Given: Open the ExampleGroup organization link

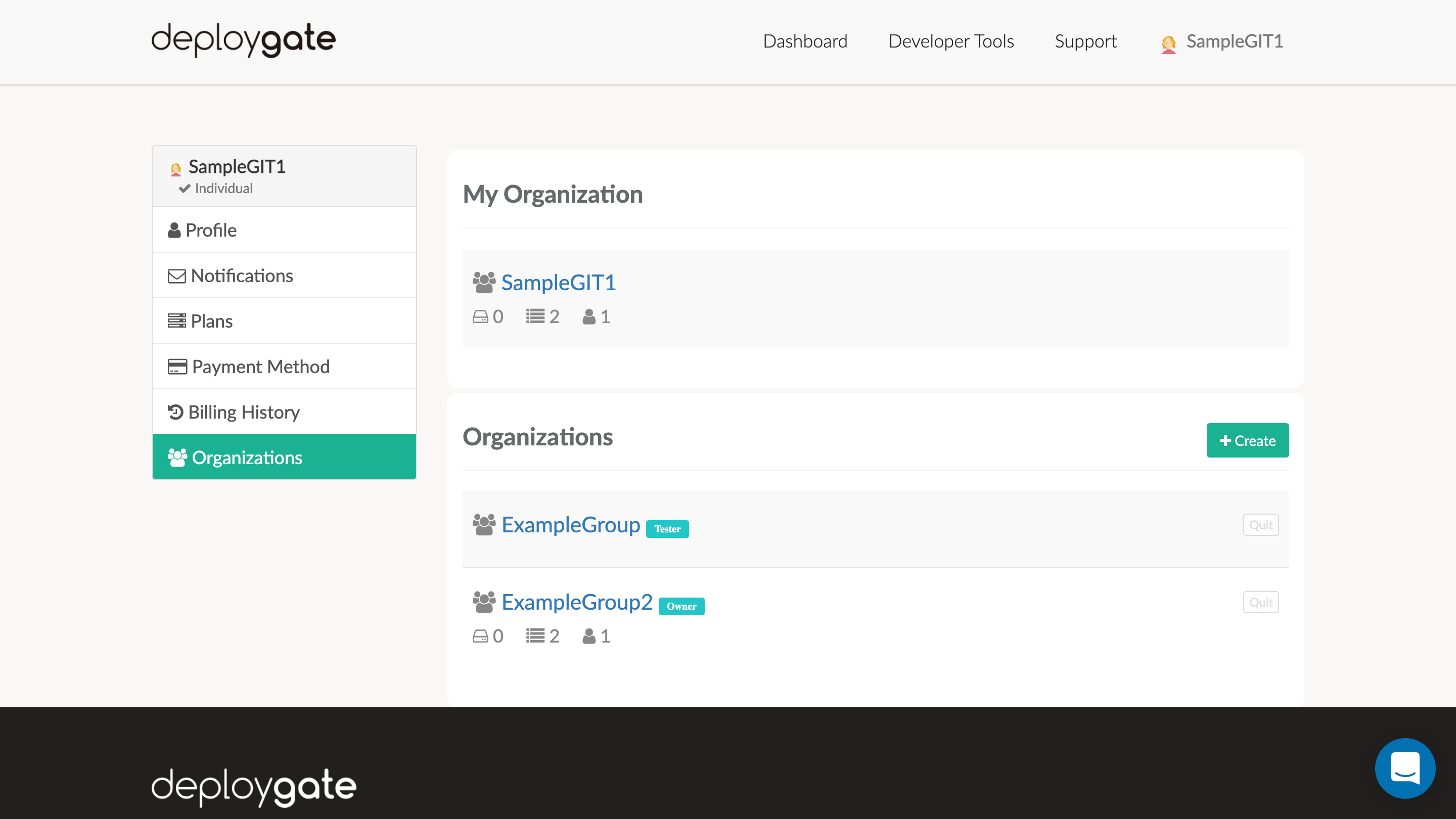Looking at the screenshot, I should point(571,525).
